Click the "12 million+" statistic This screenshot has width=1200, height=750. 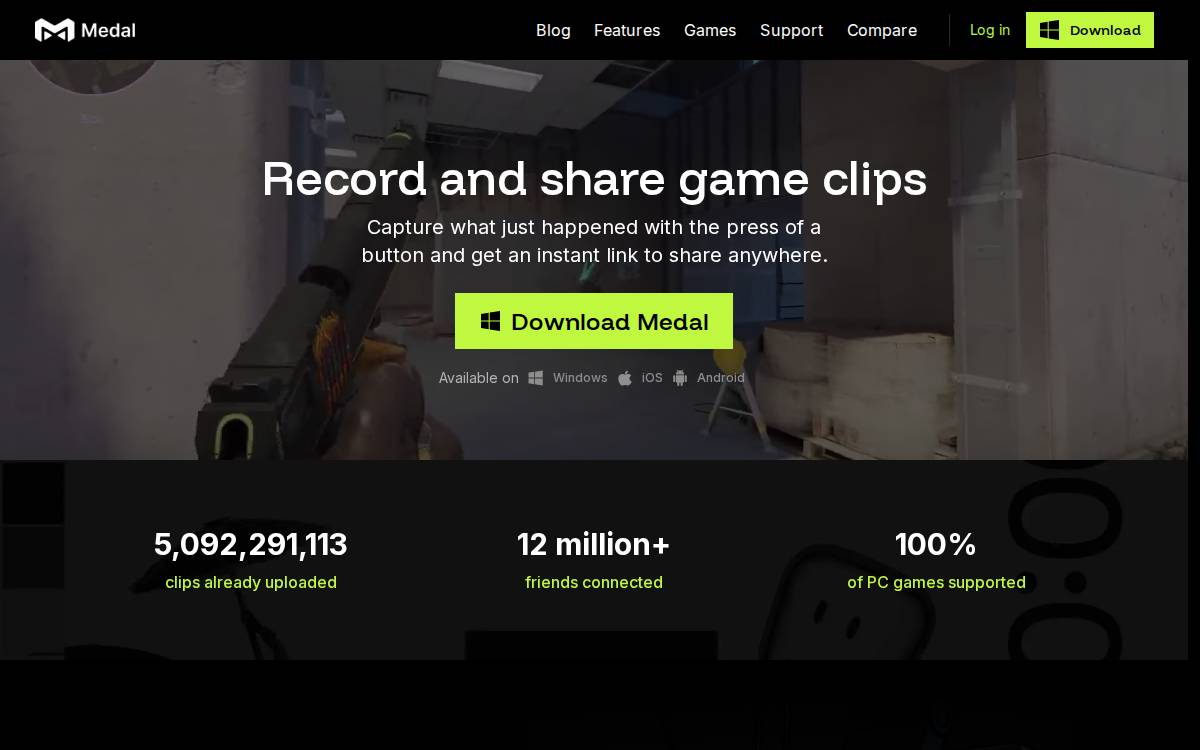tap(594, 544)
